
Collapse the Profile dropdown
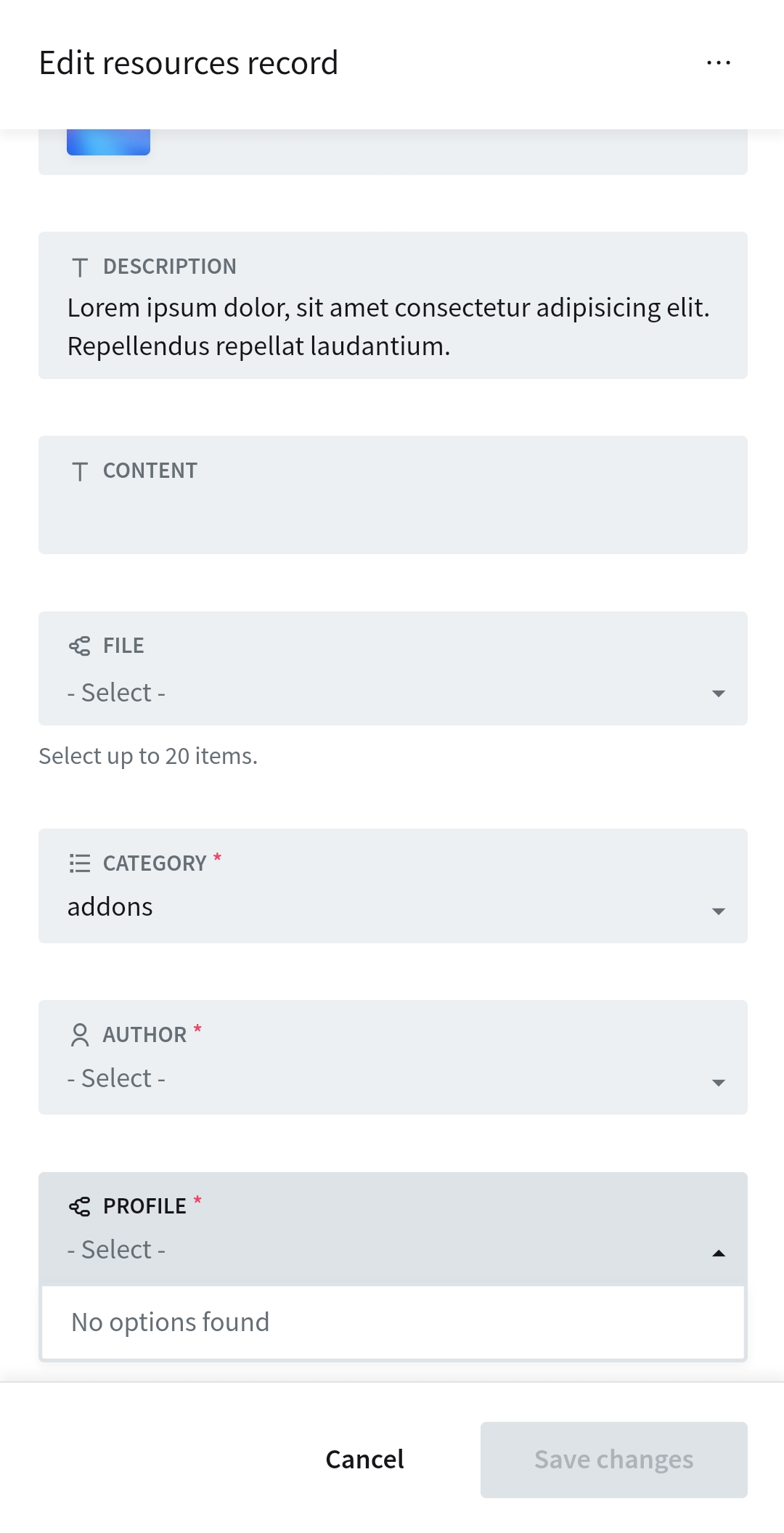tap(718, 1251)
